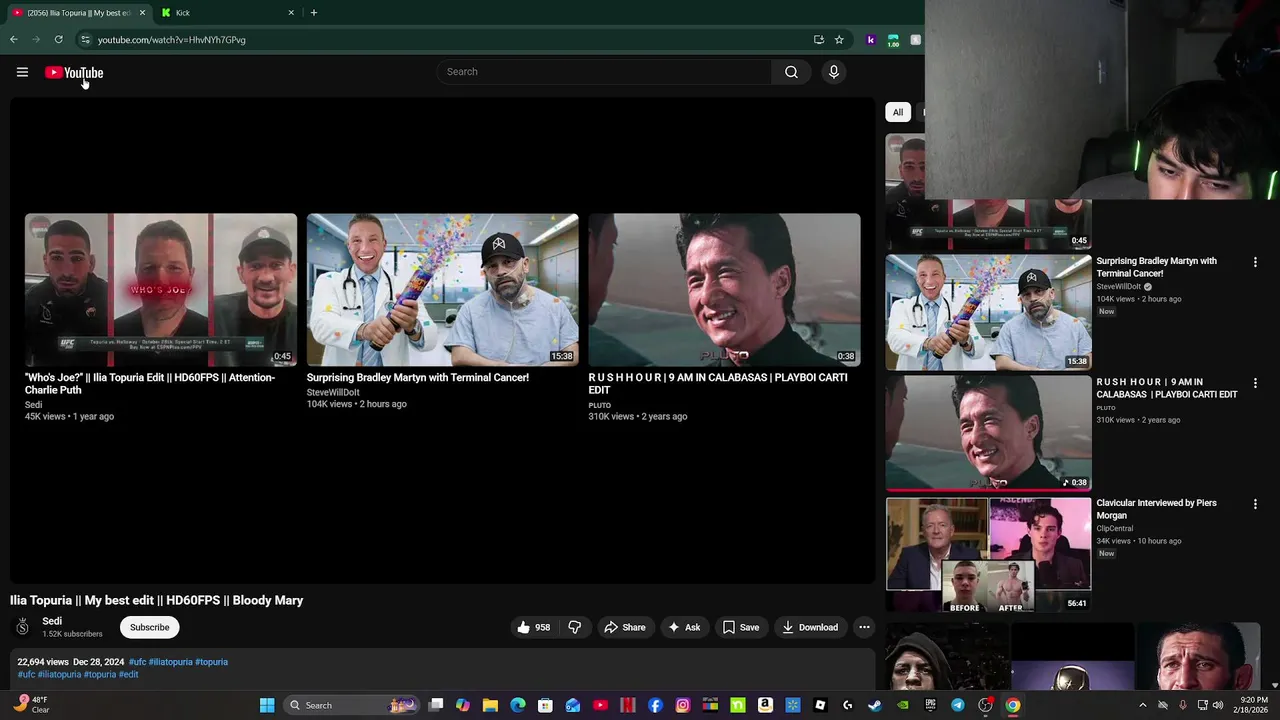
Task: Open the YouTube guide hamburger menu
Action: (x=22, y=72)
